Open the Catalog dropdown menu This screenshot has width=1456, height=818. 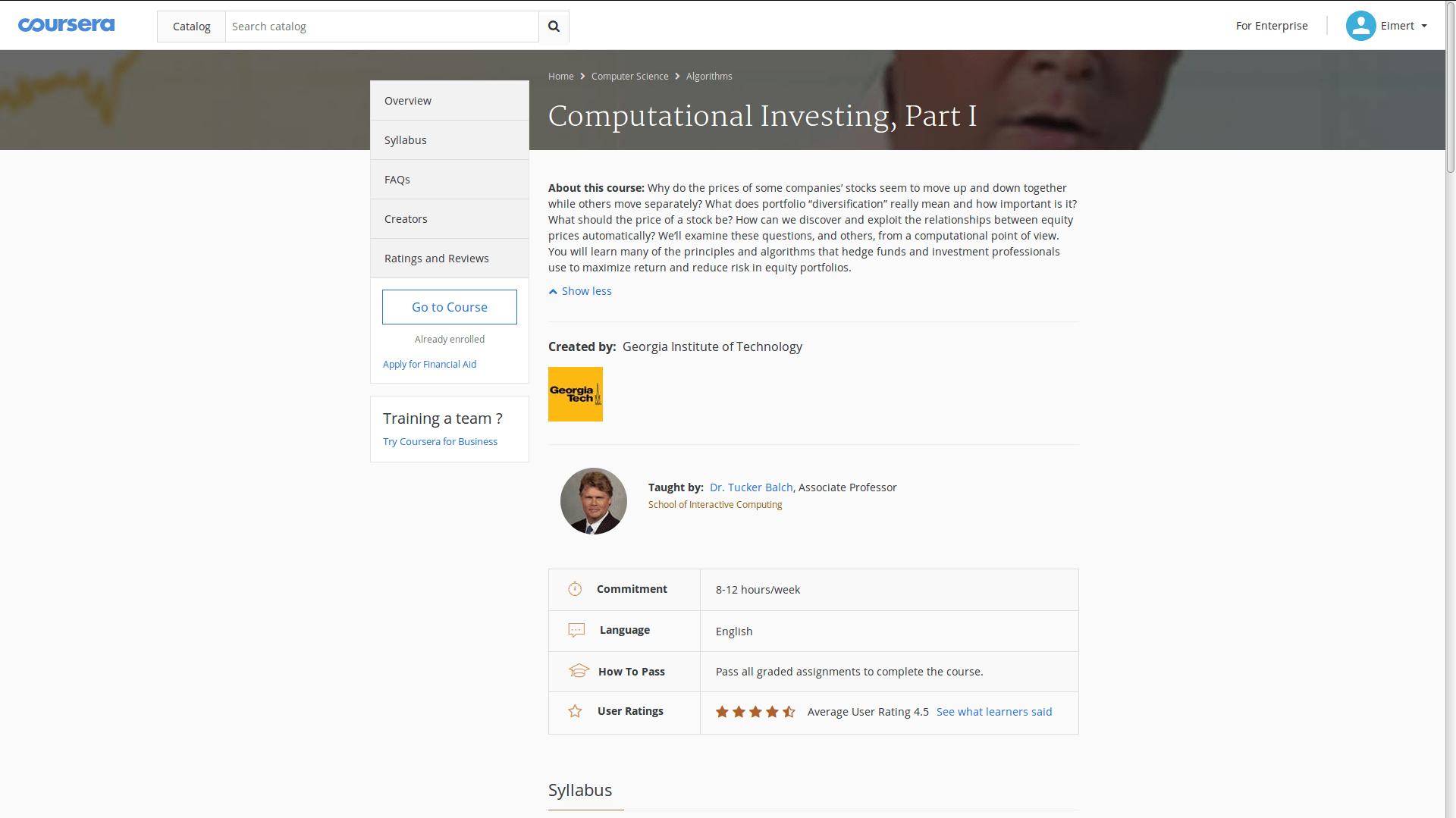point(191,27)
